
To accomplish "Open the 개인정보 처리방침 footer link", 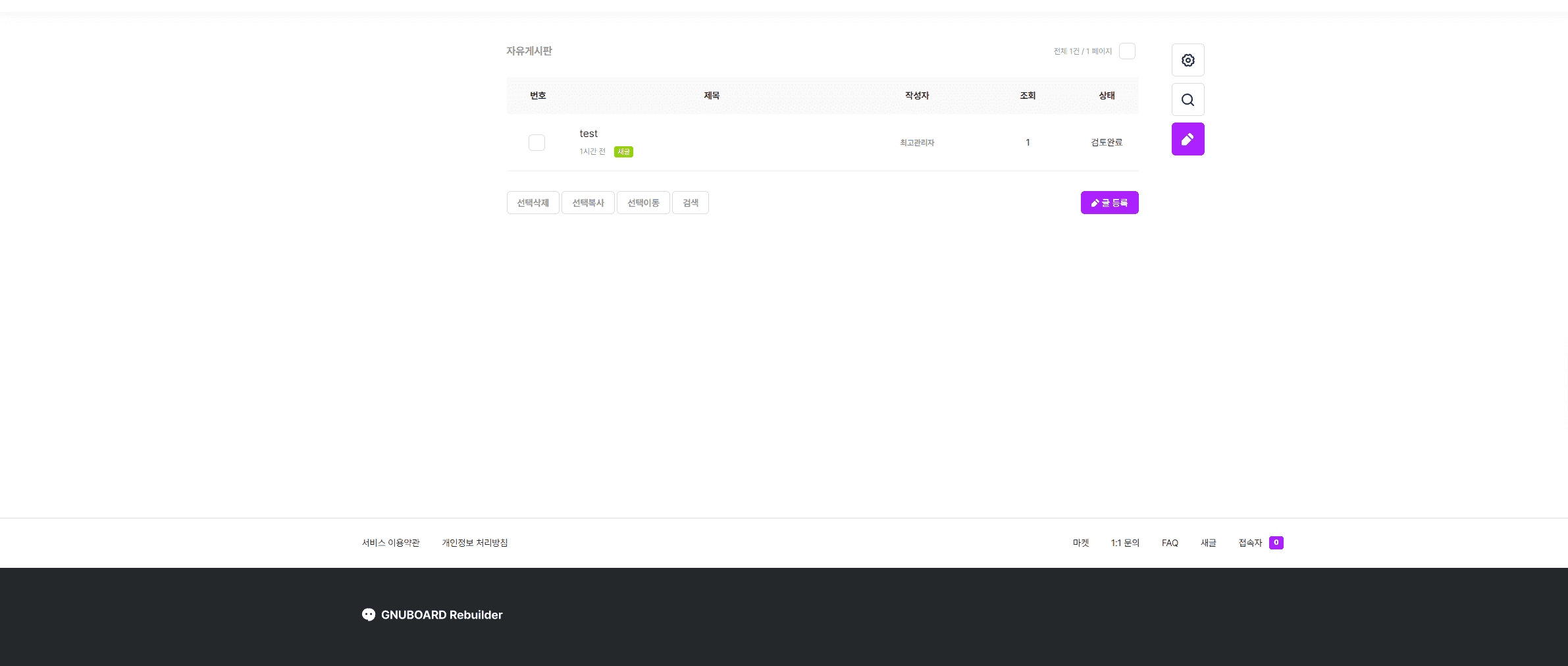I will 475,543.
